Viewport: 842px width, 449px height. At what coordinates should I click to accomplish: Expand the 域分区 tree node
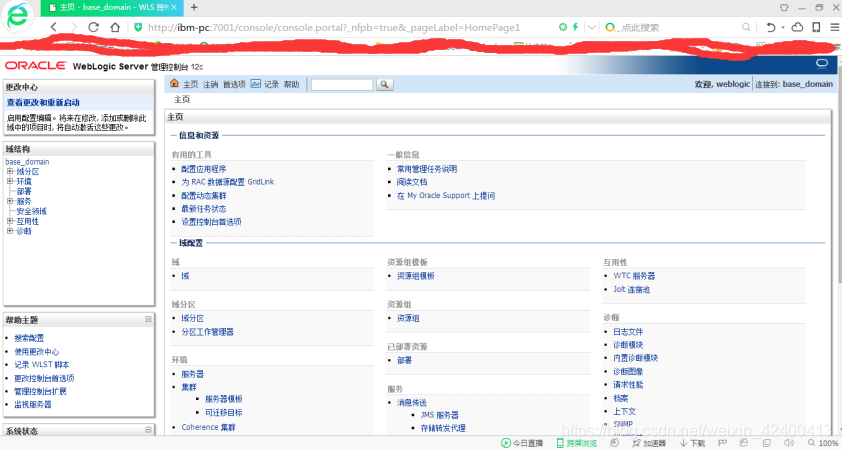point(10,171)
